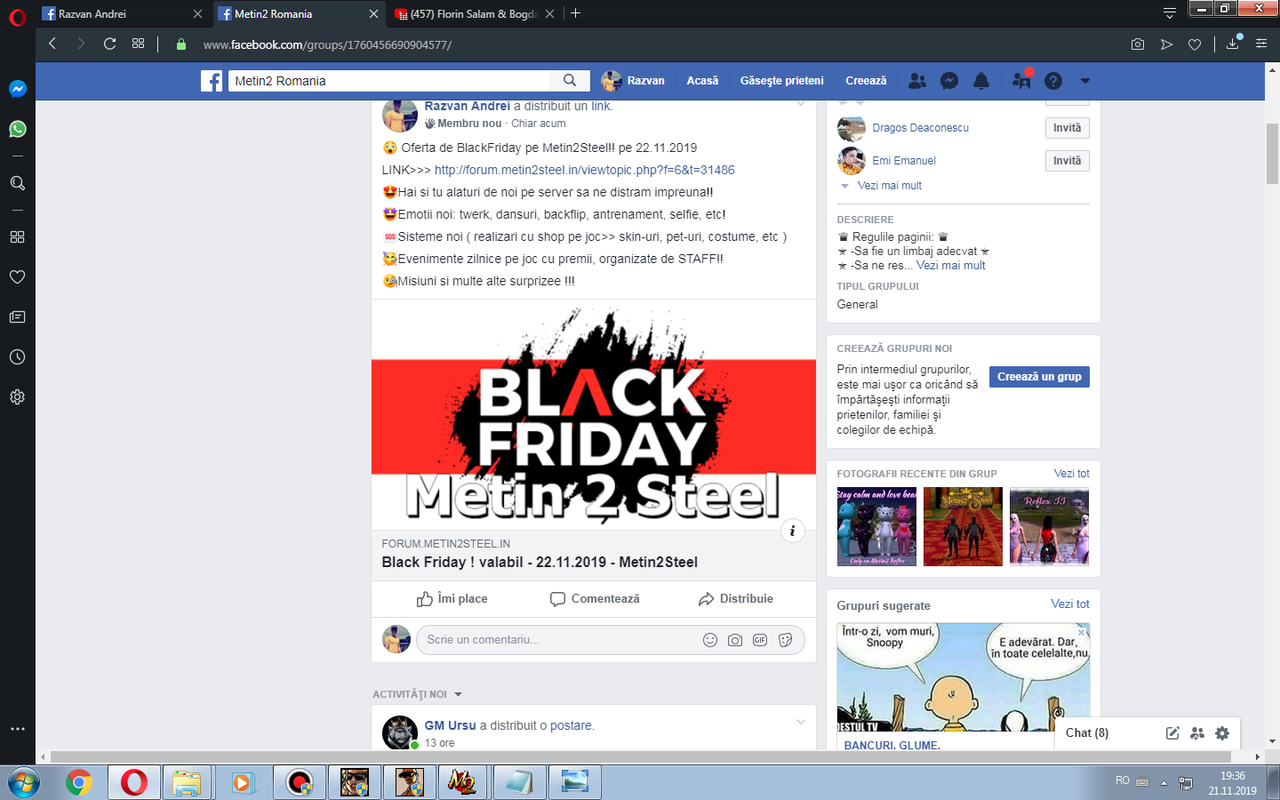Open the forum.metin2steel.in viewtopic link

click(x=585, y=170)
